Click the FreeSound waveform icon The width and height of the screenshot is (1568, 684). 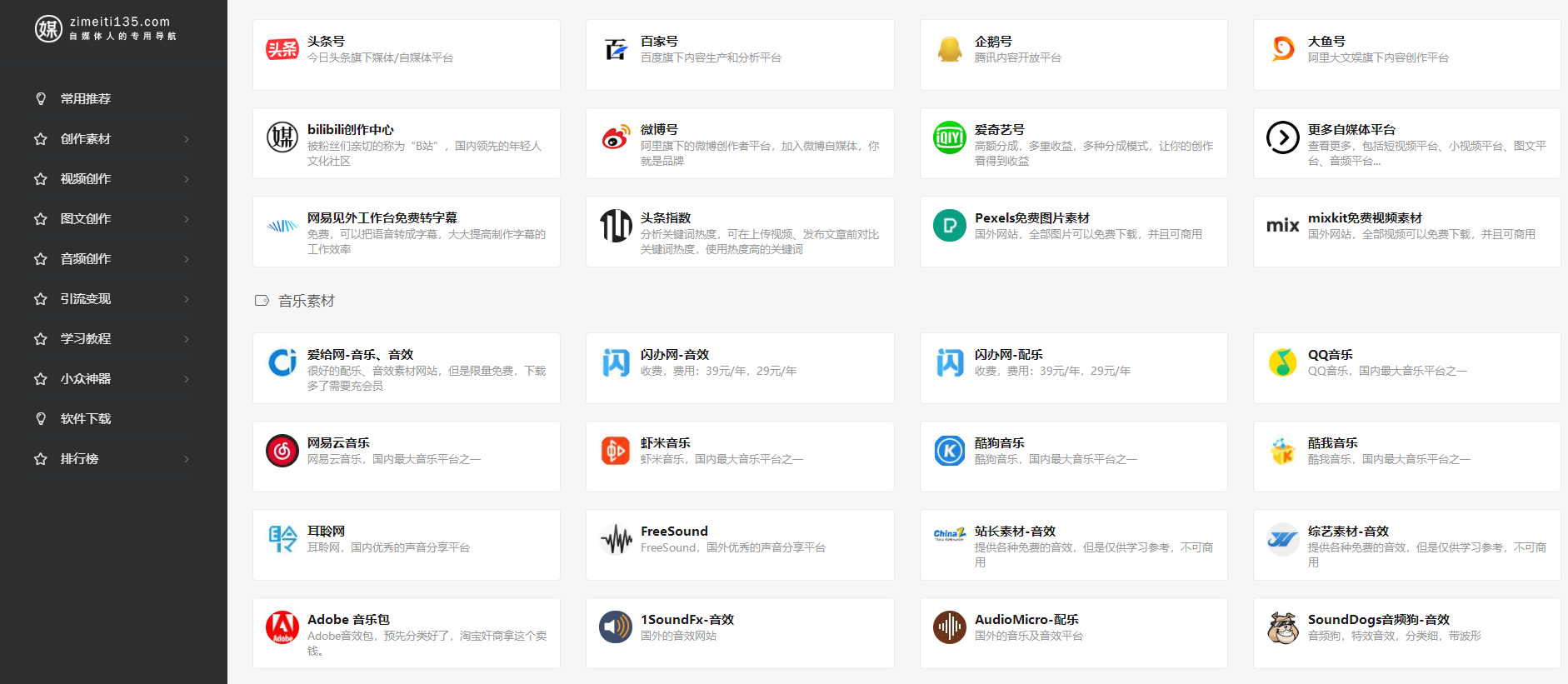616,539
